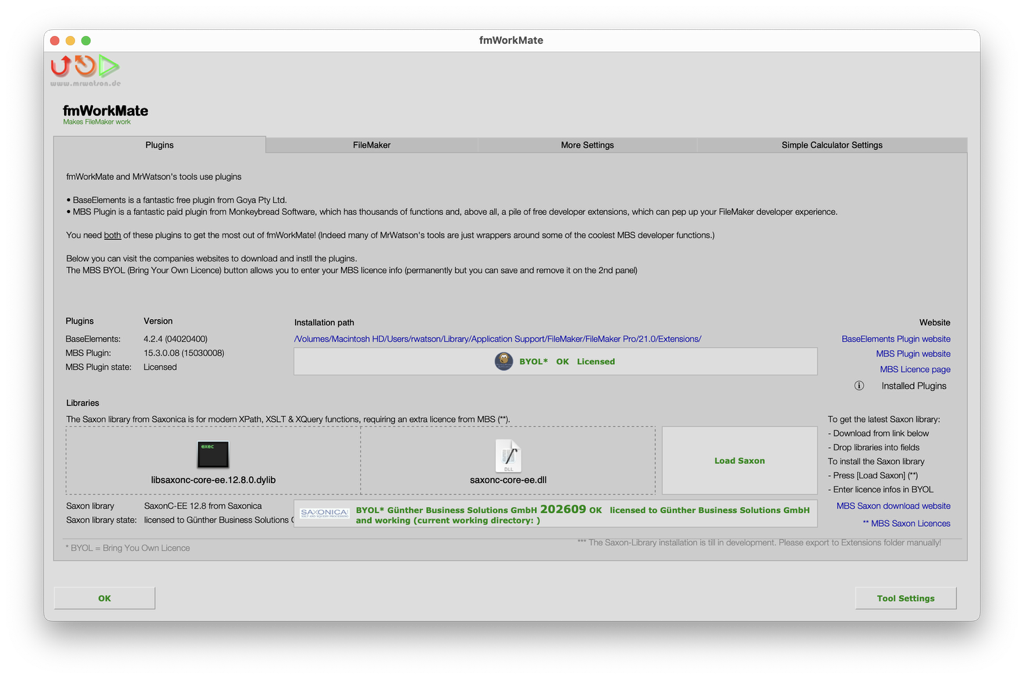1024x679 pixels.
Task: Select the Plugins tab
Action: (158, 144)
